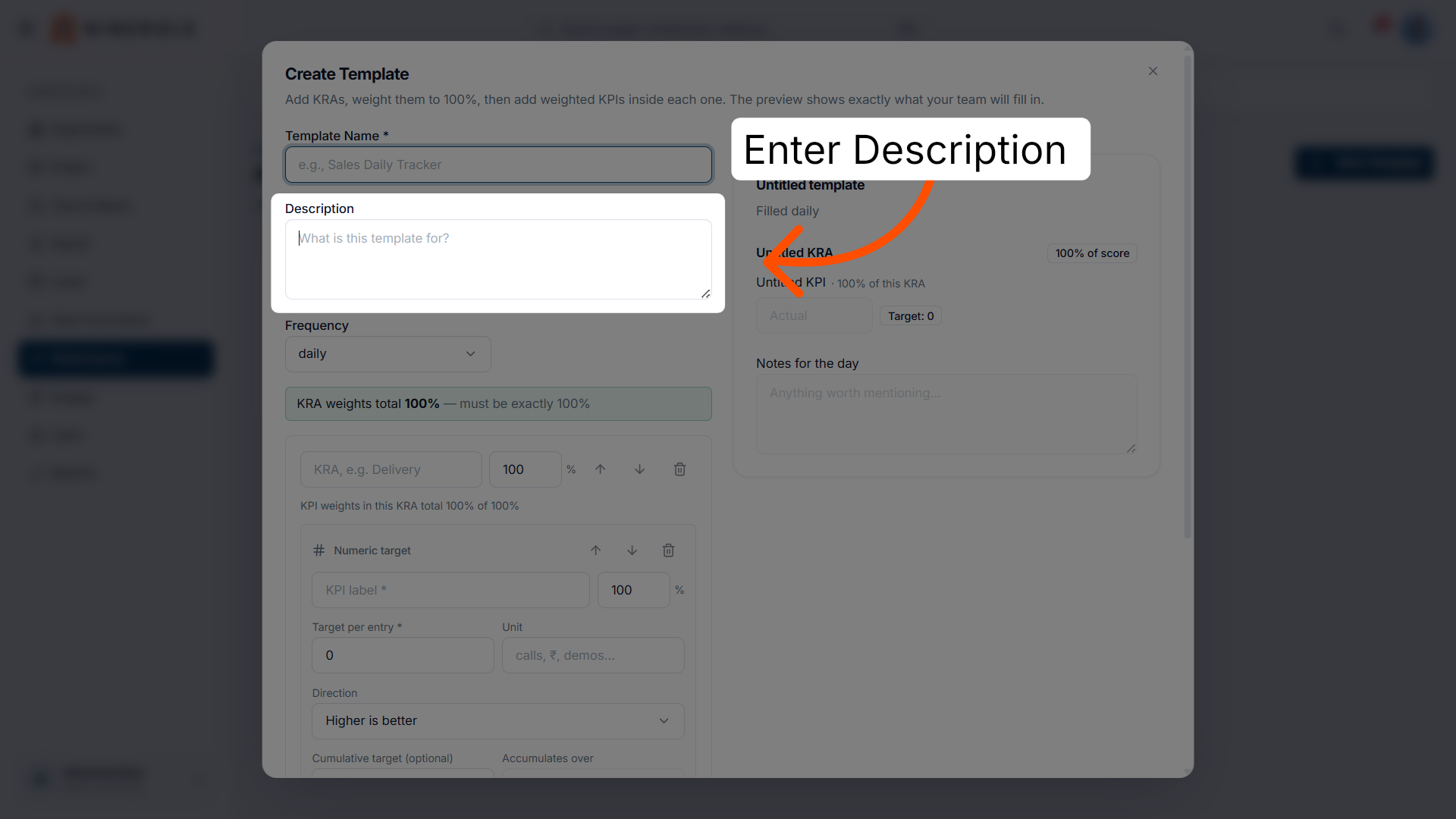The height and width of the screenshot is (819, 1456).
Task: Click the Actual field in the preview
Action: tap(814, 315)
